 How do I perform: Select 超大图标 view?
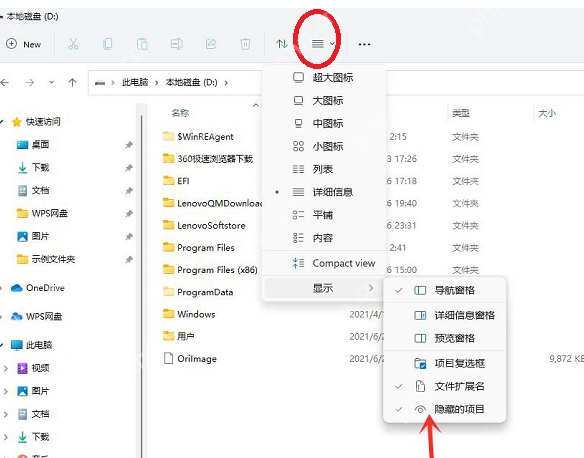point(323,77)
